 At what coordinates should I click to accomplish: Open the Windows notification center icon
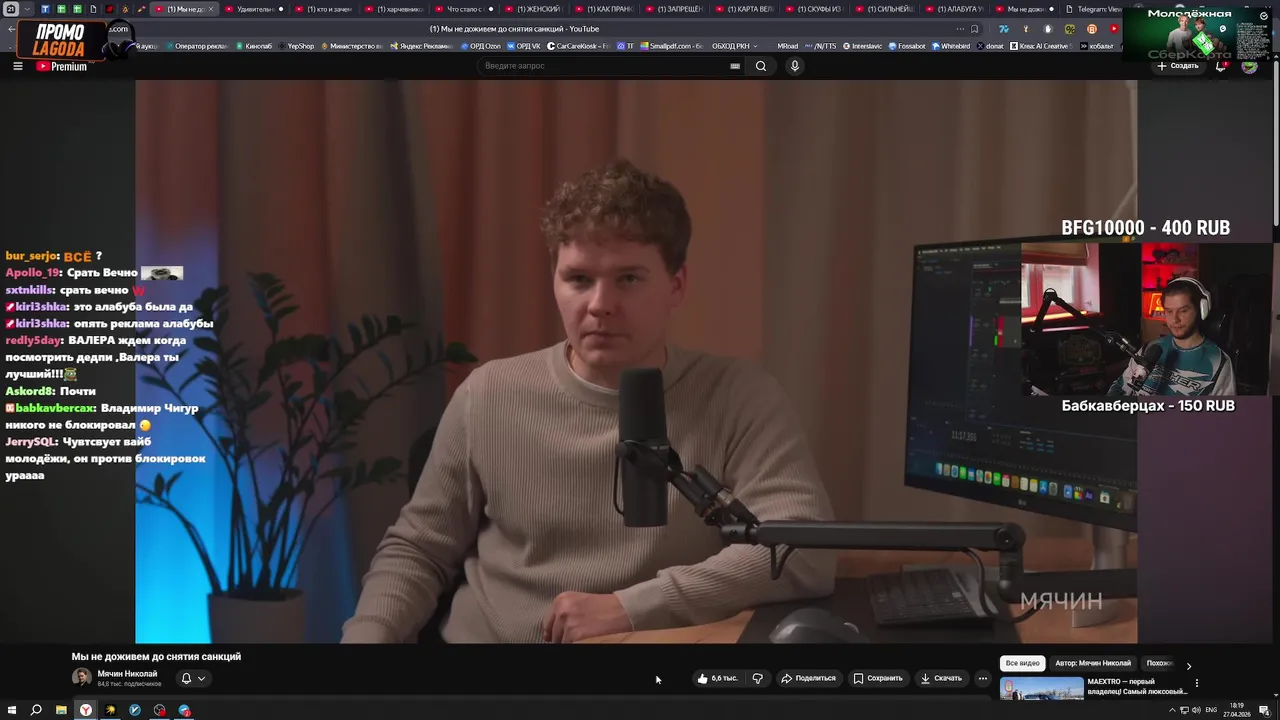1265,710
